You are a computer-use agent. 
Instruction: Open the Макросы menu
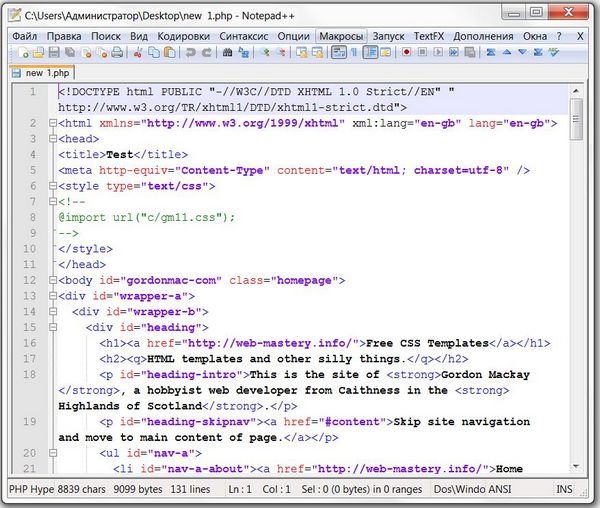click(341, 36)
